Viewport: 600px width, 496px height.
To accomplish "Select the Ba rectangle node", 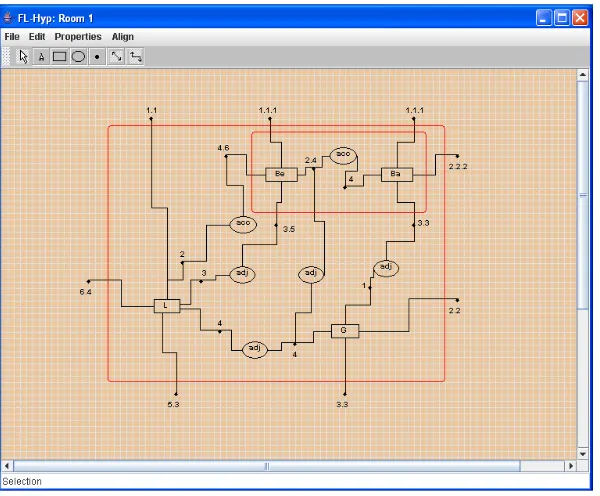I will pos(397,175).
